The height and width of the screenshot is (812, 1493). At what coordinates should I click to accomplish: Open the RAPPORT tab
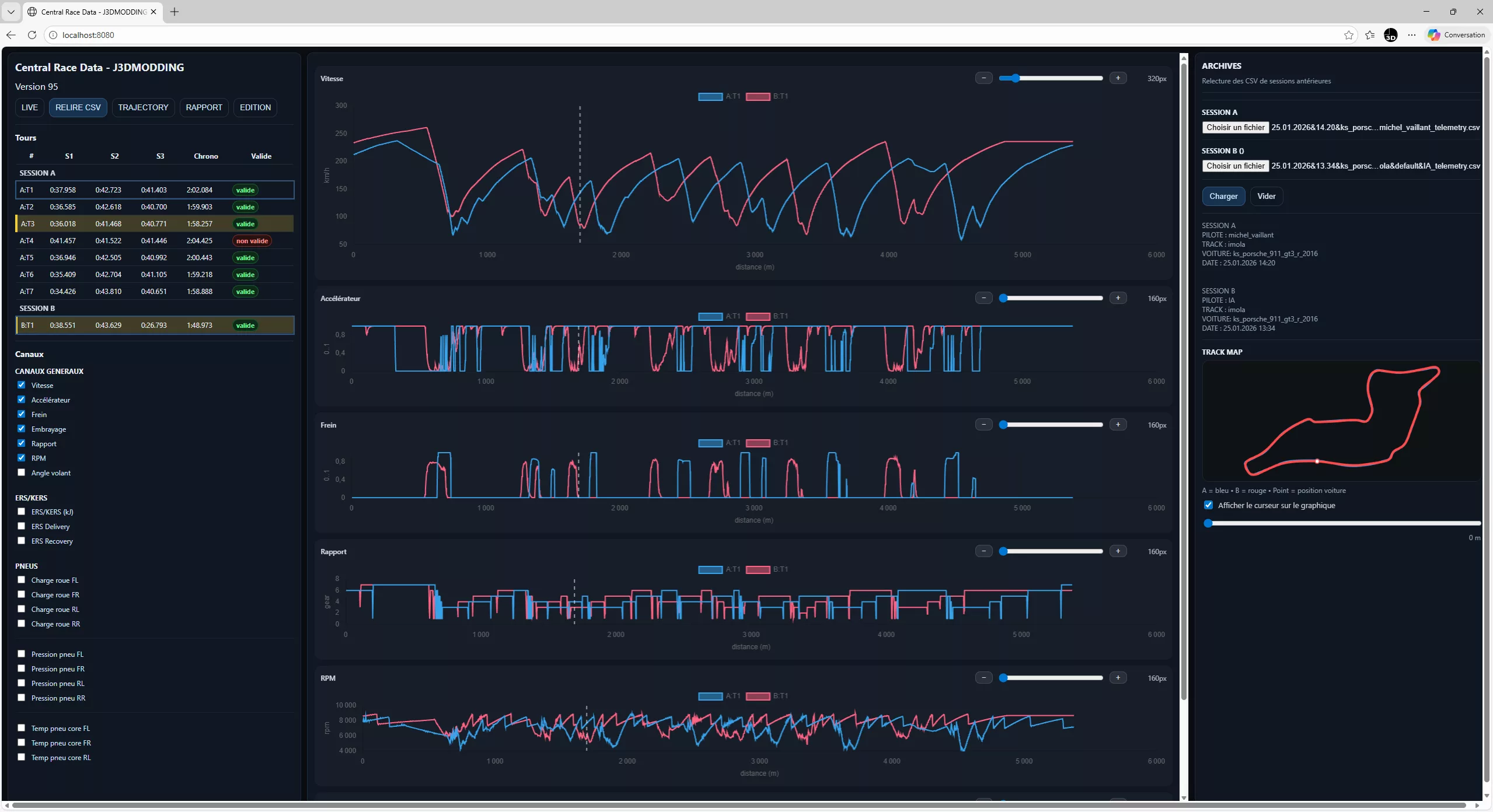coord(204,107)
